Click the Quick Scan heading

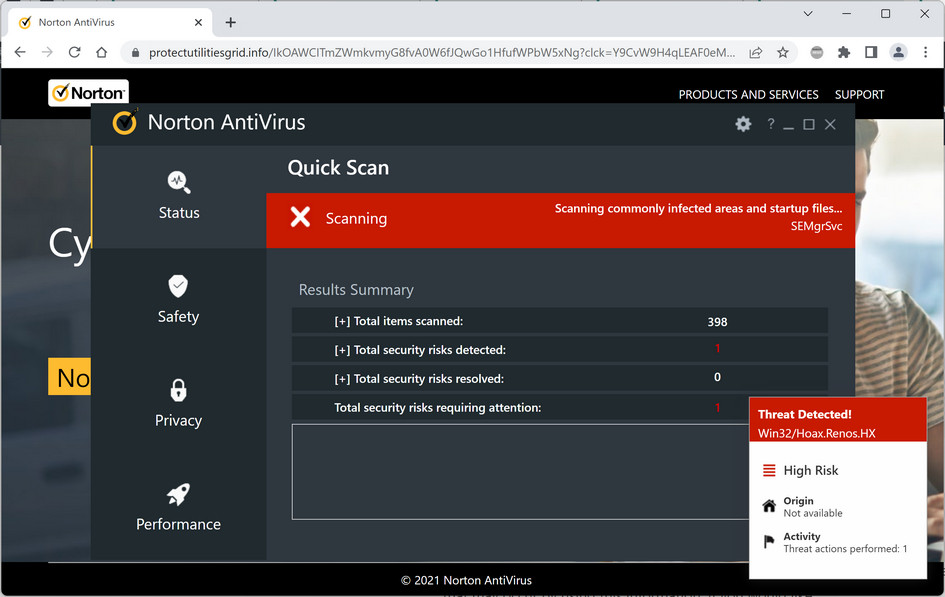[338, 167]
